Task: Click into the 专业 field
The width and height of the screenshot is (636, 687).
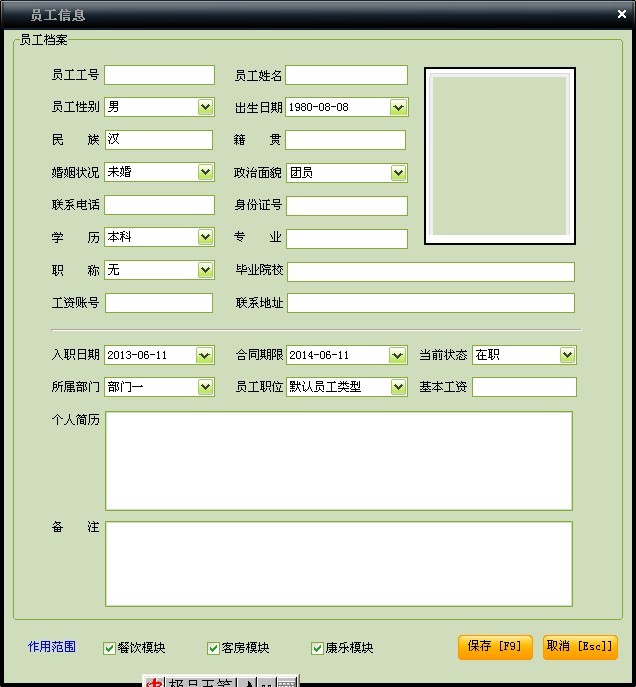Action: 347,239
